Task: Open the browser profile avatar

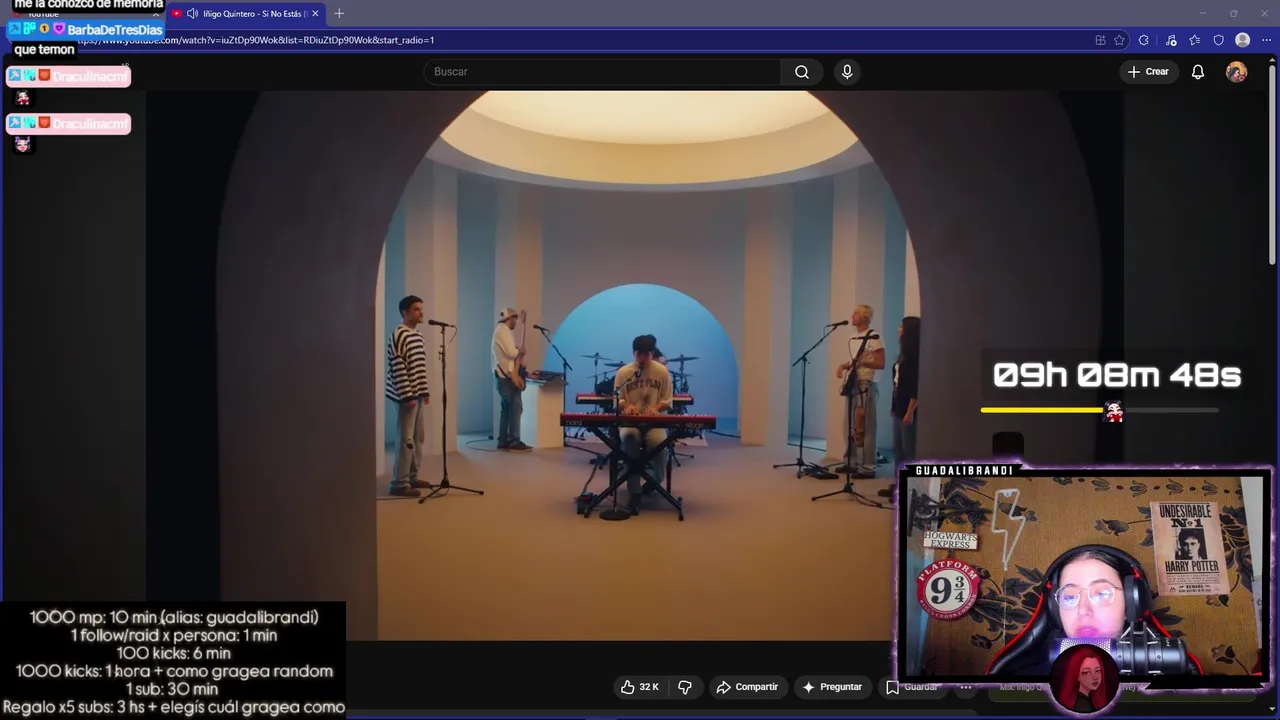Action: pos(1242,40)
